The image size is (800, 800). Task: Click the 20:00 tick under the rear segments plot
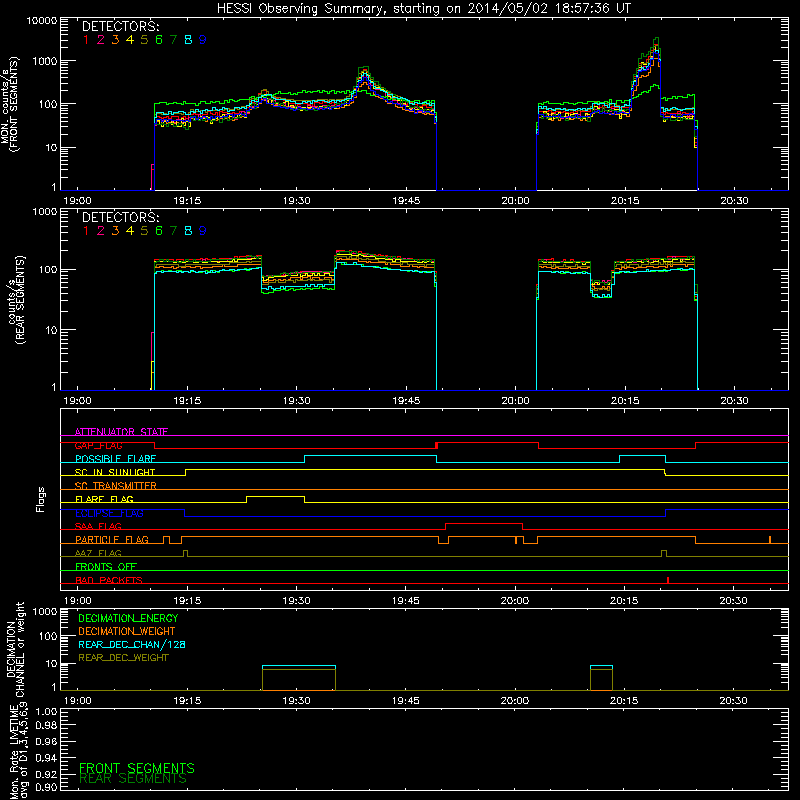[x=515, y=401]
